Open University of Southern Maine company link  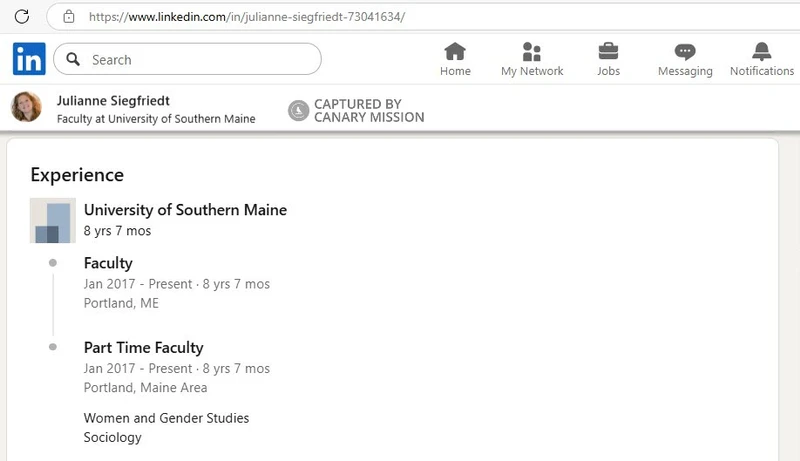pyautogui.click(x=185, y=210)
